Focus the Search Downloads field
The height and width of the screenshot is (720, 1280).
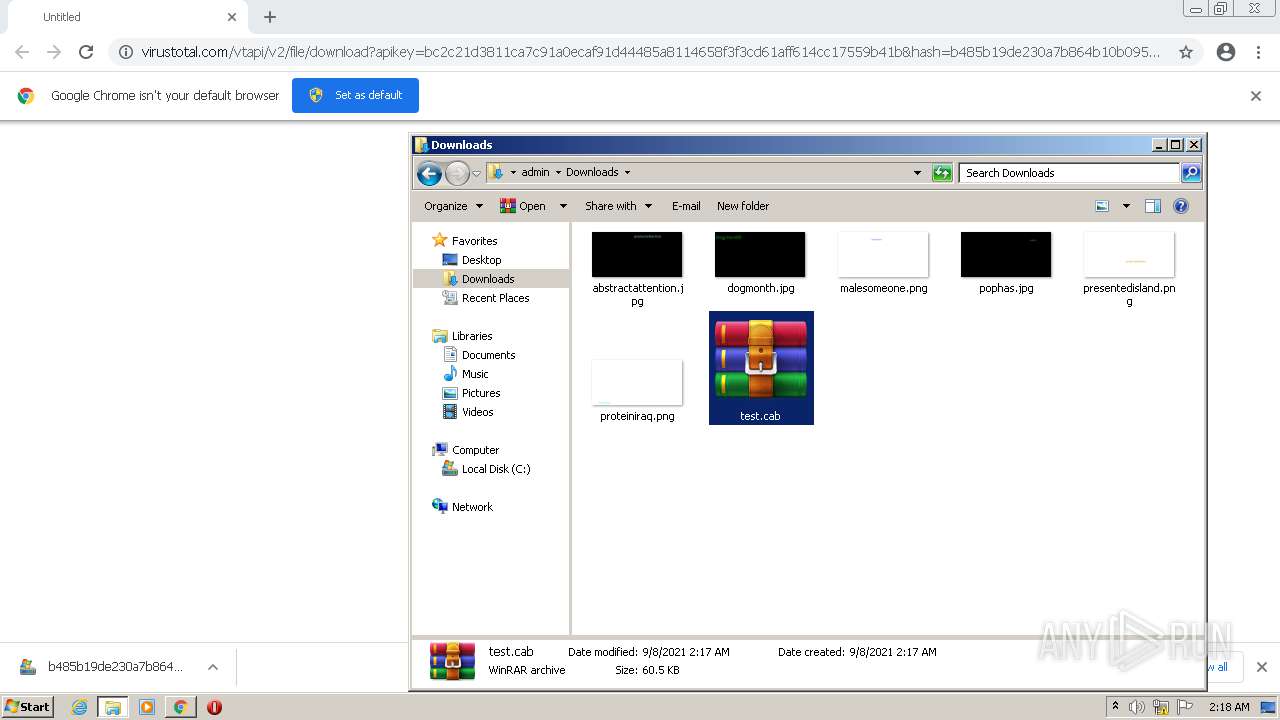pos(1069,173)
